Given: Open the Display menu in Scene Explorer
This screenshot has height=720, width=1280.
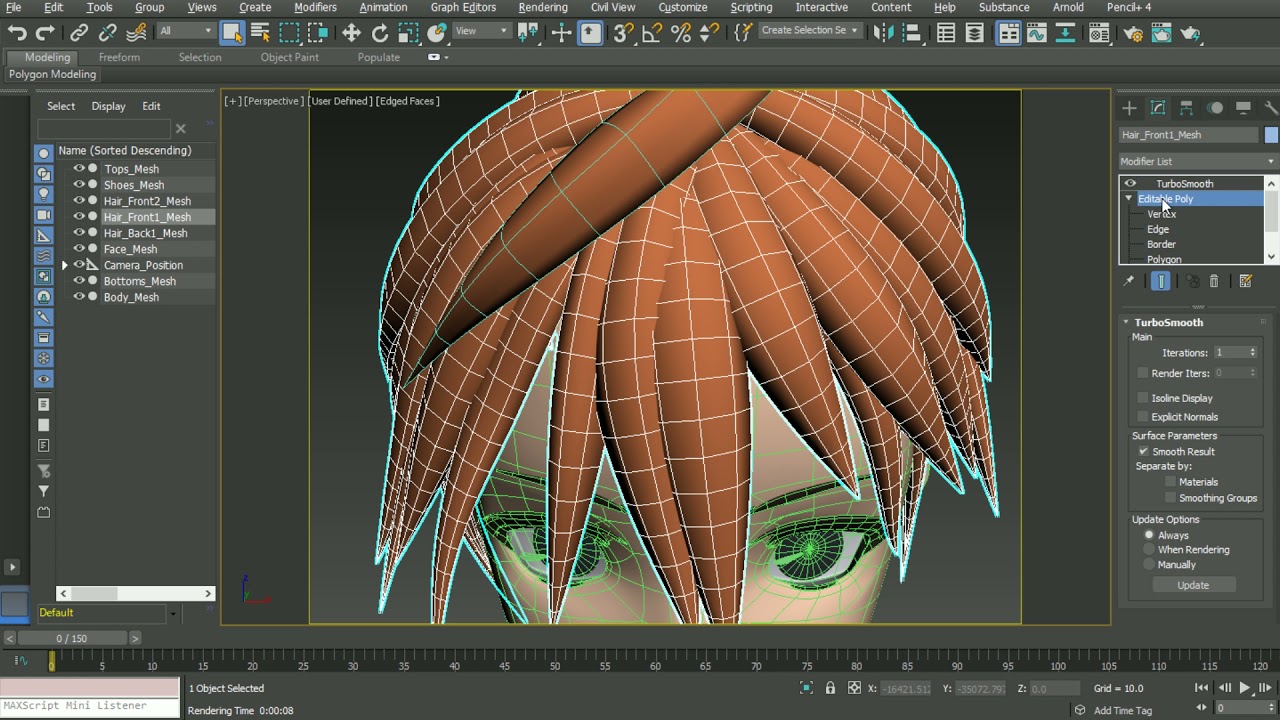Looking at the screenshot, I should click(108, 106).
